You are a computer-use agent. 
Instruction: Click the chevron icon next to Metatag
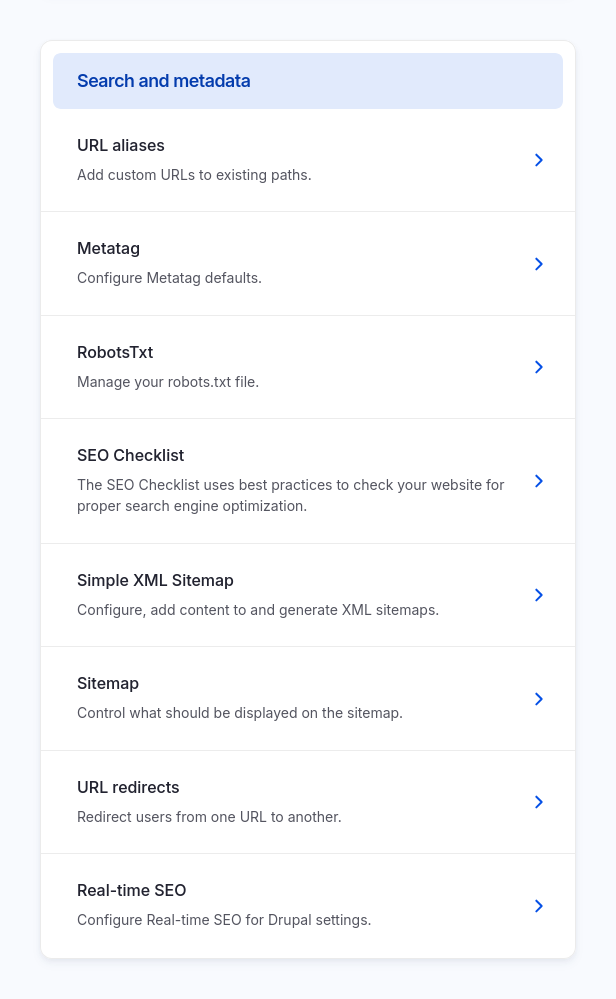539,264
